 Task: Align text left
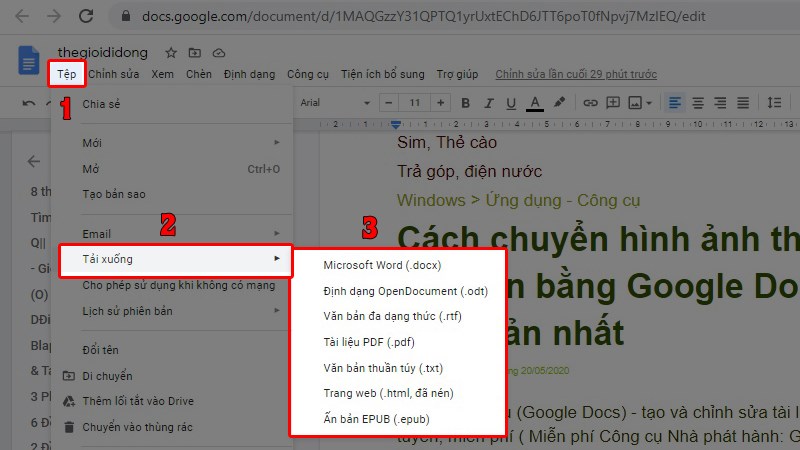[x=674, y=103]
